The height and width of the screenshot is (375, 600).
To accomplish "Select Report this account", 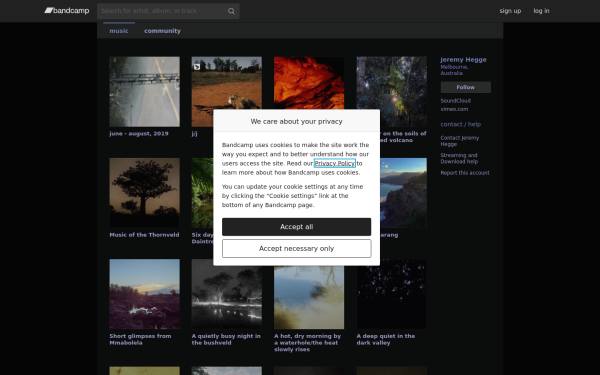I will [465, 173].
